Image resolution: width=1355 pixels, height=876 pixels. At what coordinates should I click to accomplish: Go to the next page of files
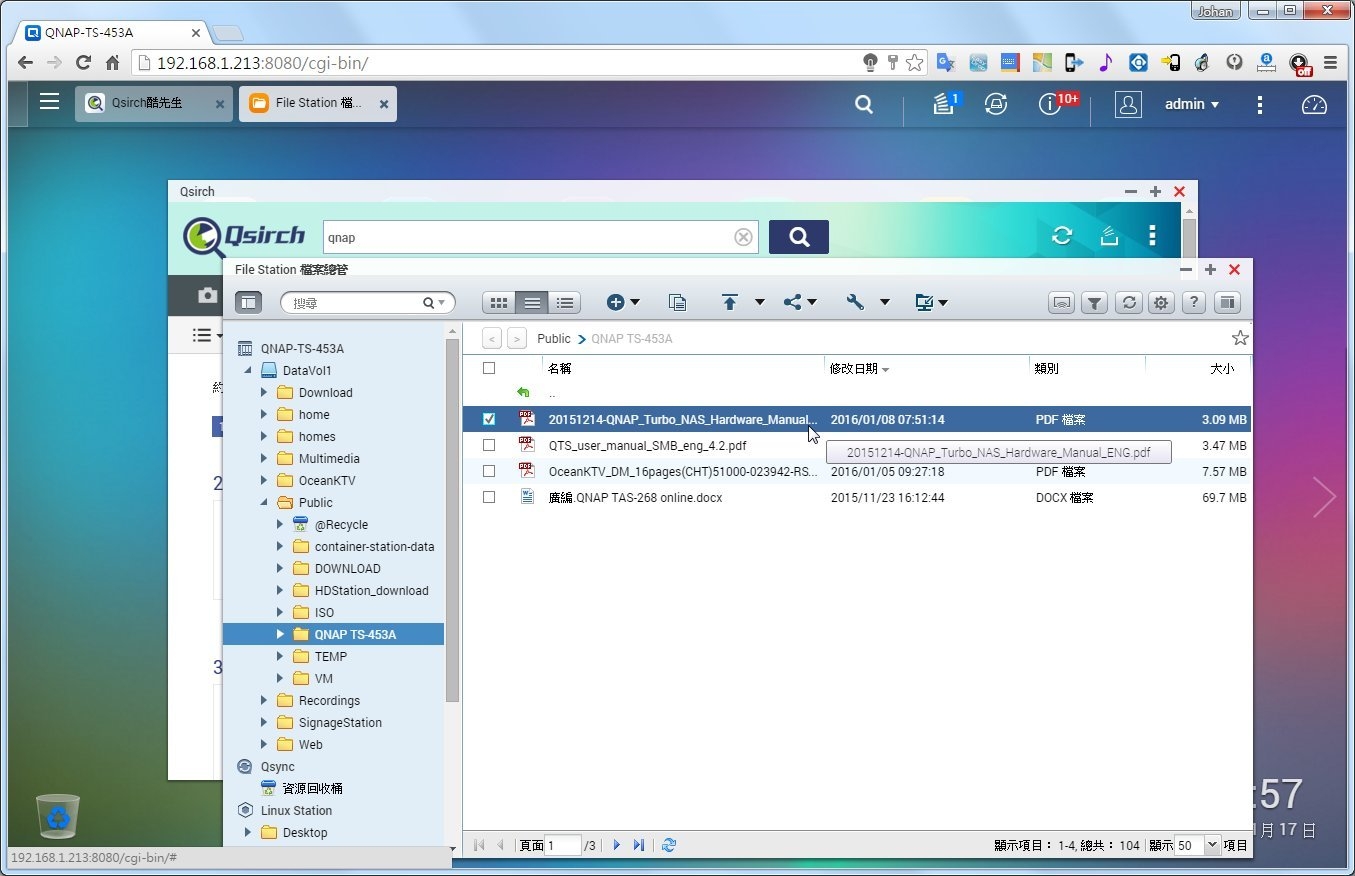[x=616, y=845]
